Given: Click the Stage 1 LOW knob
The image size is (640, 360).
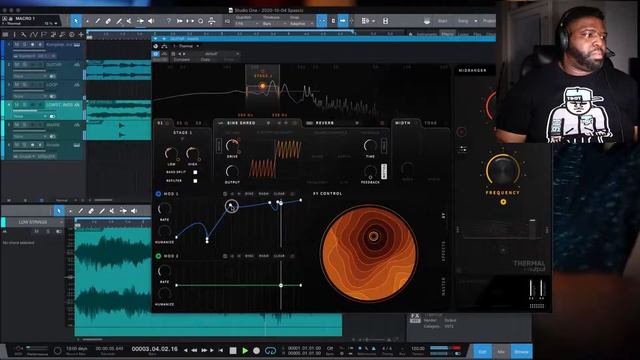Looking at the screenshot, I should coord(171,153).
